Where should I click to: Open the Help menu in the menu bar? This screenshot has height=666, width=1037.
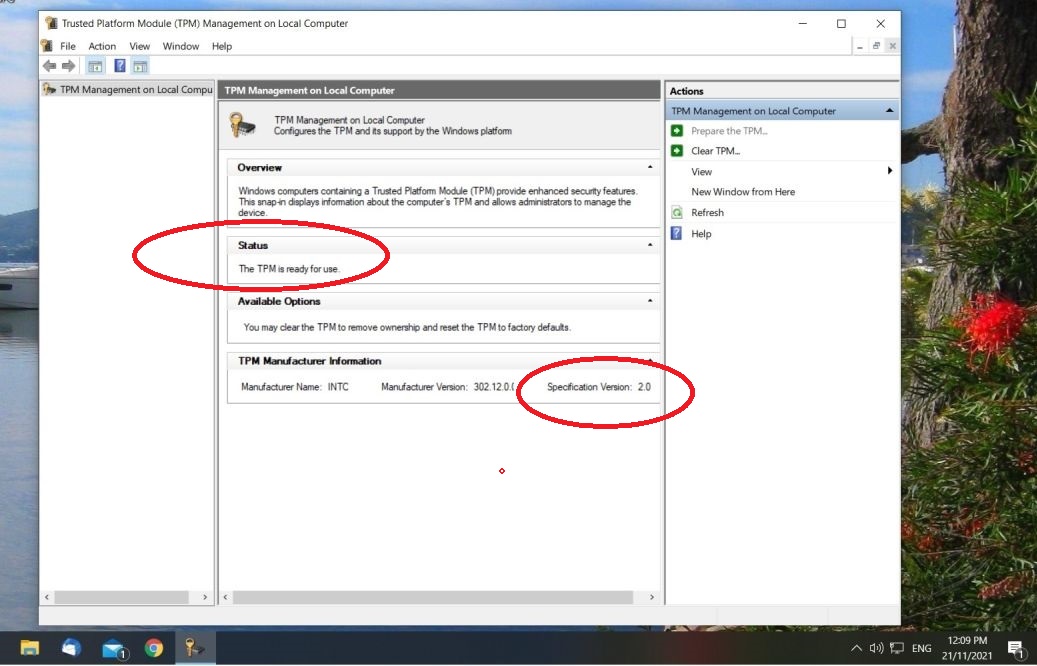point(222,46)
